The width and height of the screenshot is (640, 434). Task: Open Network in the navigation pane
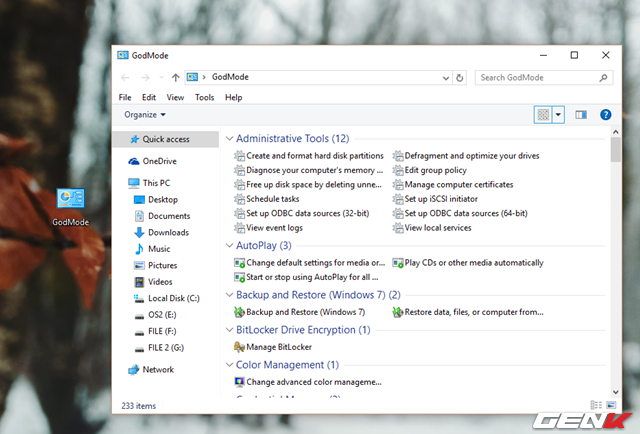[x=157, y=369]
